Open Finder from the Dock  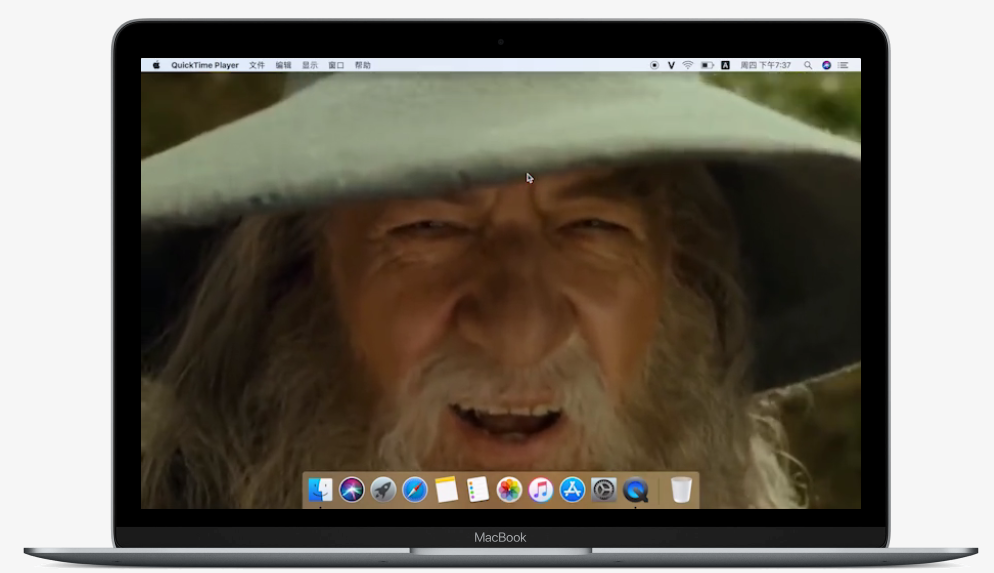pos(320,489)
